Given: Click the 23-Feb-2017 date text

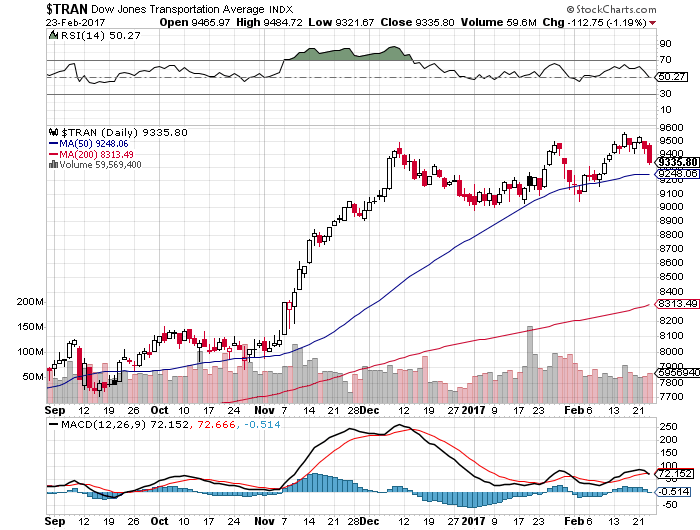Looking at the screenshot, I should tap(75, 22).
